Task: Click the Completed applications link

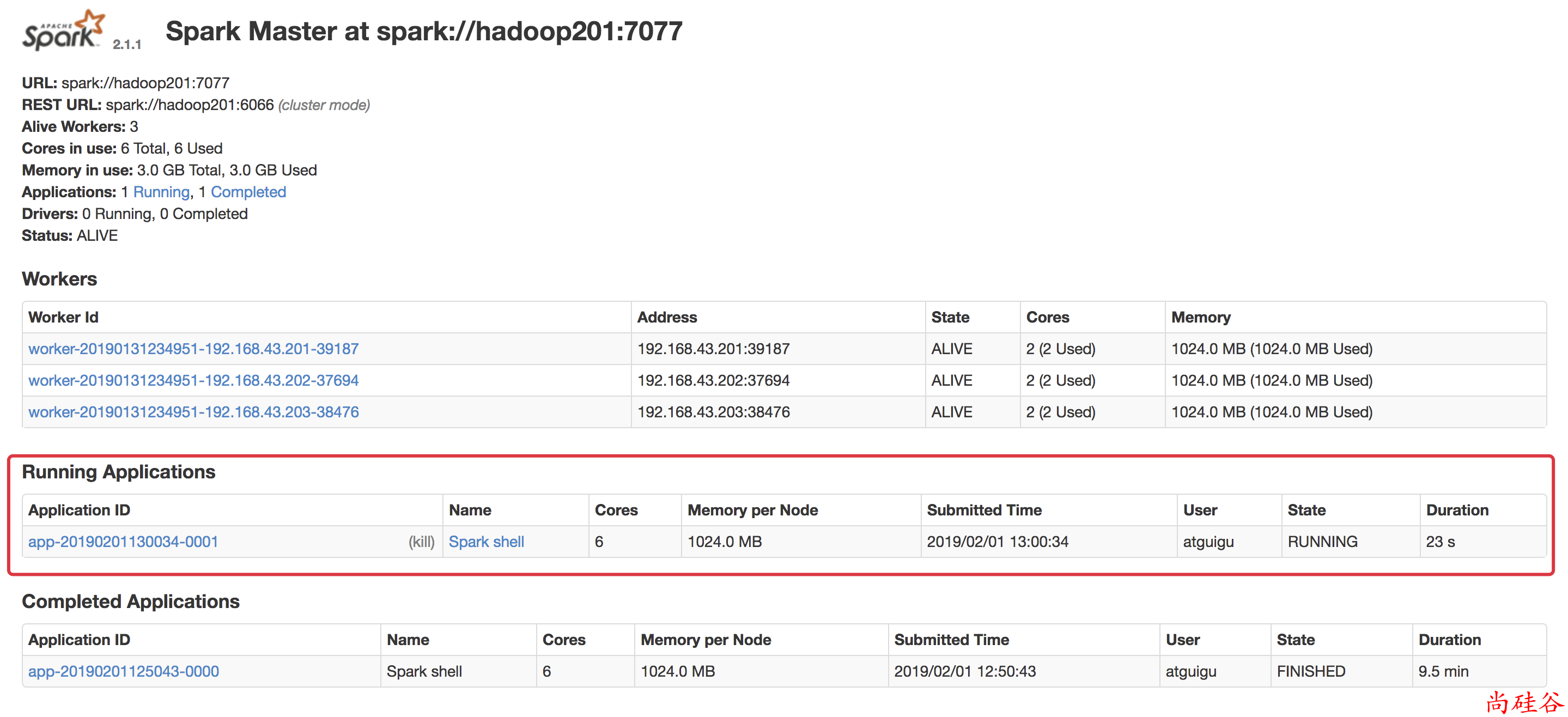Action: (x=248, y=192)
